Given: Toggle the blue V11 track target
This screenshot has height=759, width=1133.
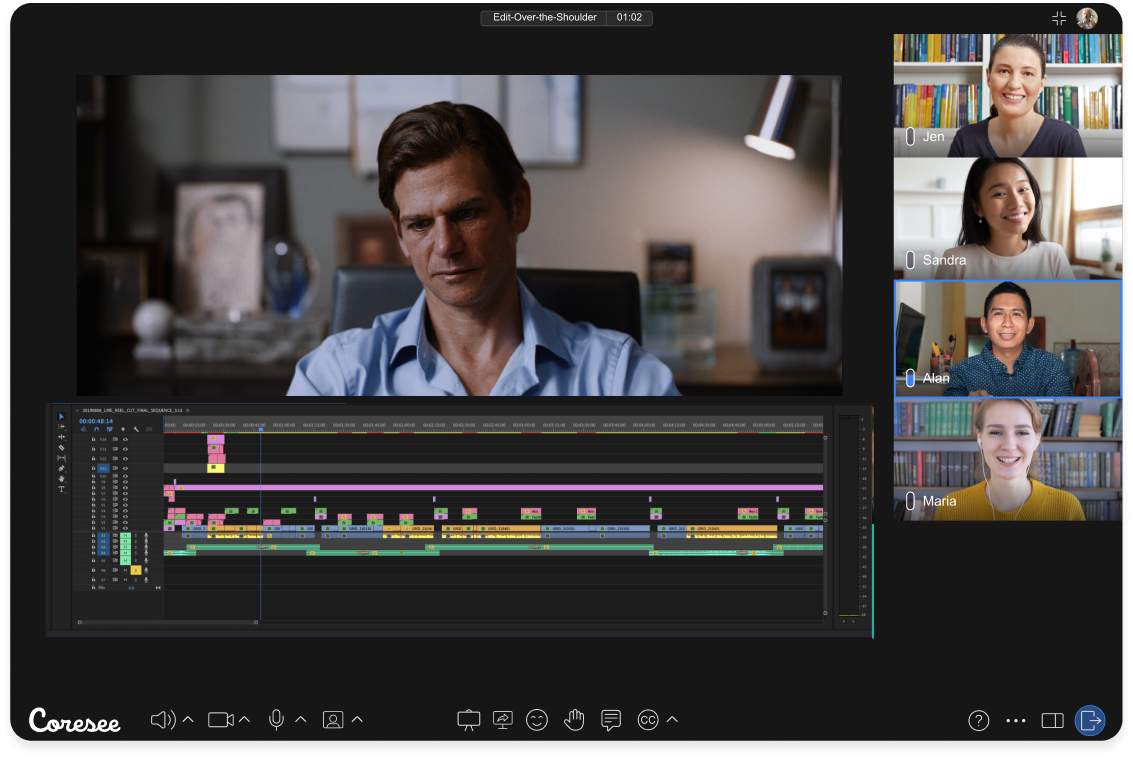Looking at the screenshot, I should tap(103, 468).
